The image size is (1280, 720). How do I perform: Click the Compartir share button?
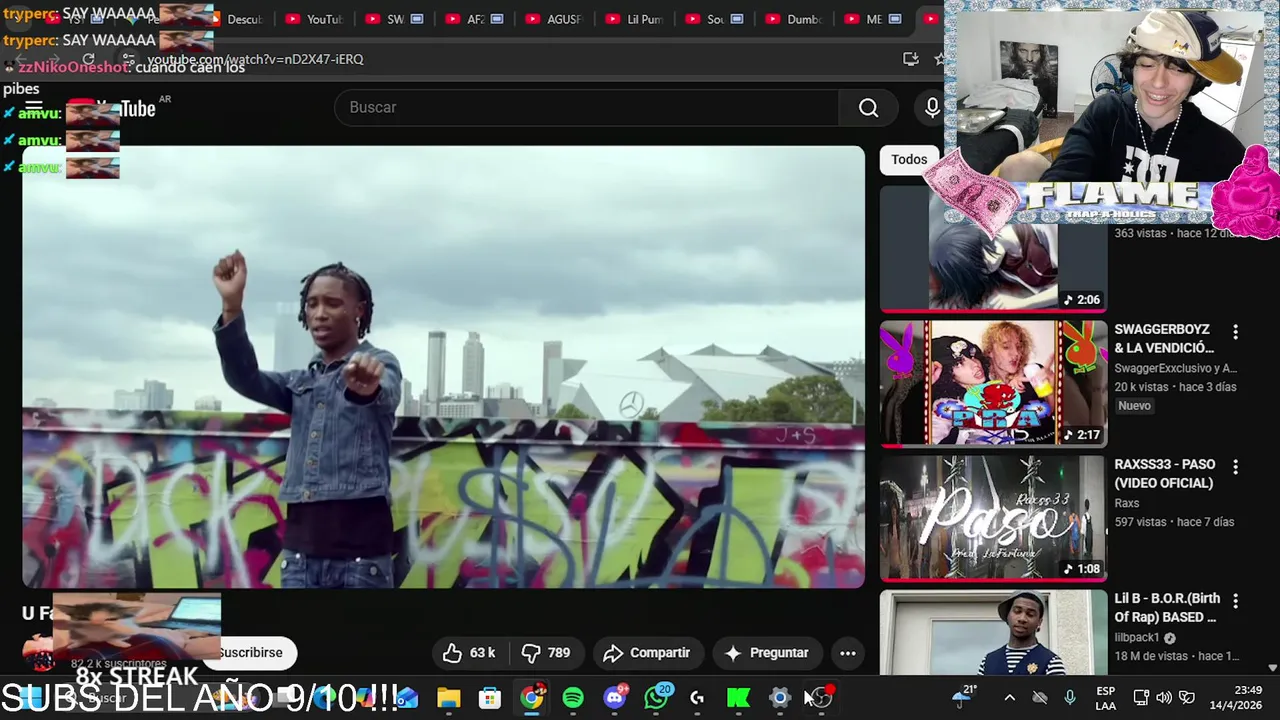pos(648,653)
